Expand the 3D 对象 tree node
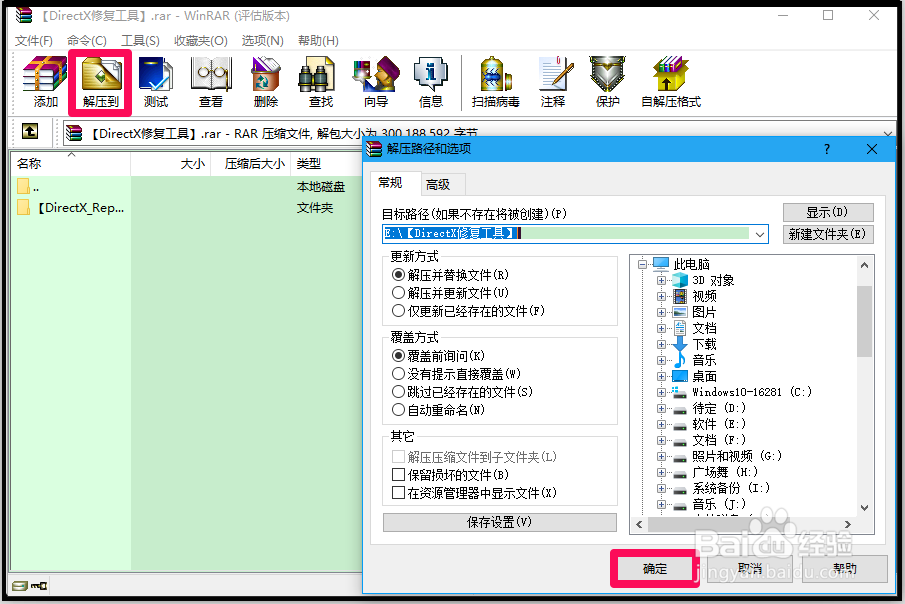This screenshot has height=604, width=905. click(x=661, y=281)
